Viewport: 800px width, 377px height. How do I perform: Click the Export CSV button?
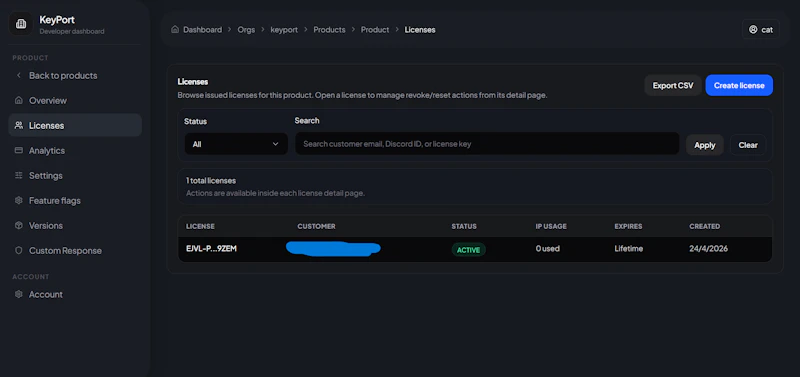click(x=673, y=85)
